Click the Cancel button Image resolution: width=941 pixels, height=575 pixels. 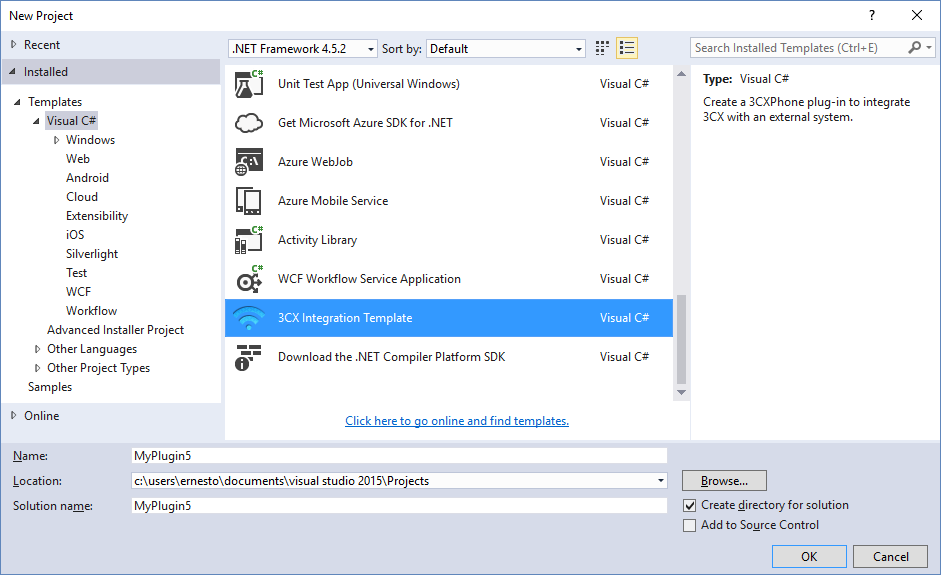(891, 556)
